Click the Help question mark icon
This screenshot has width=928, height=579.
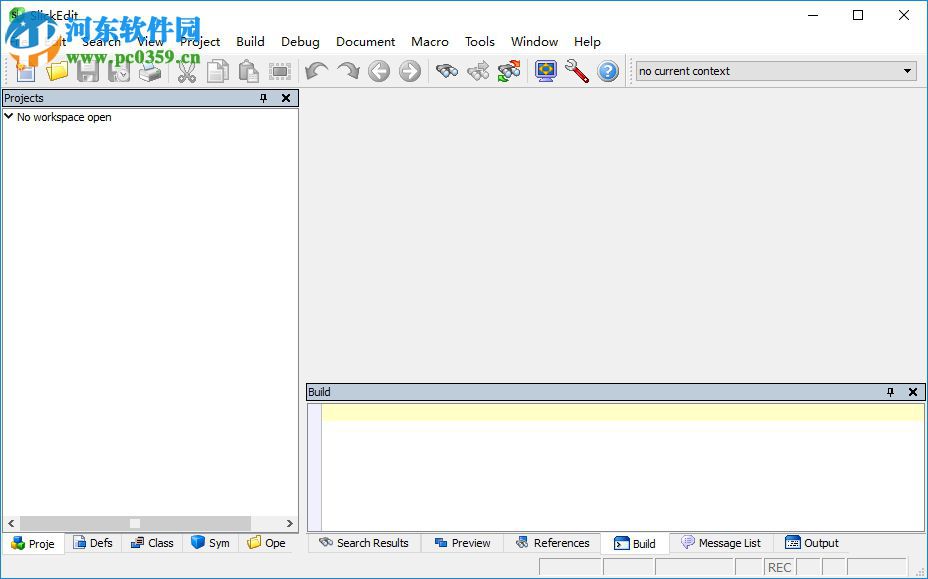coord(608,71)
